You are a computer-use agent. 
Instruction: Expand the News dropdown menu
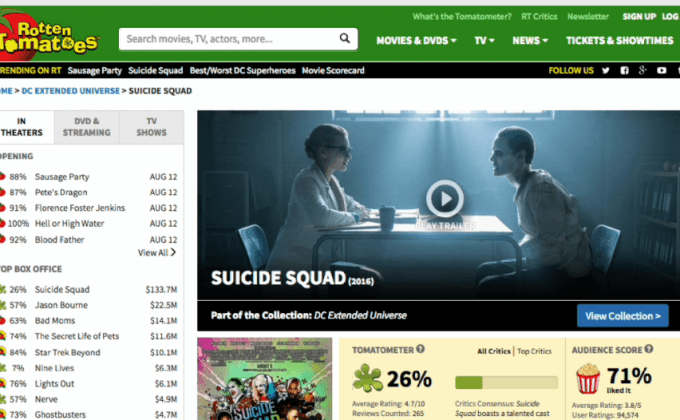click(x=530, y=41)
